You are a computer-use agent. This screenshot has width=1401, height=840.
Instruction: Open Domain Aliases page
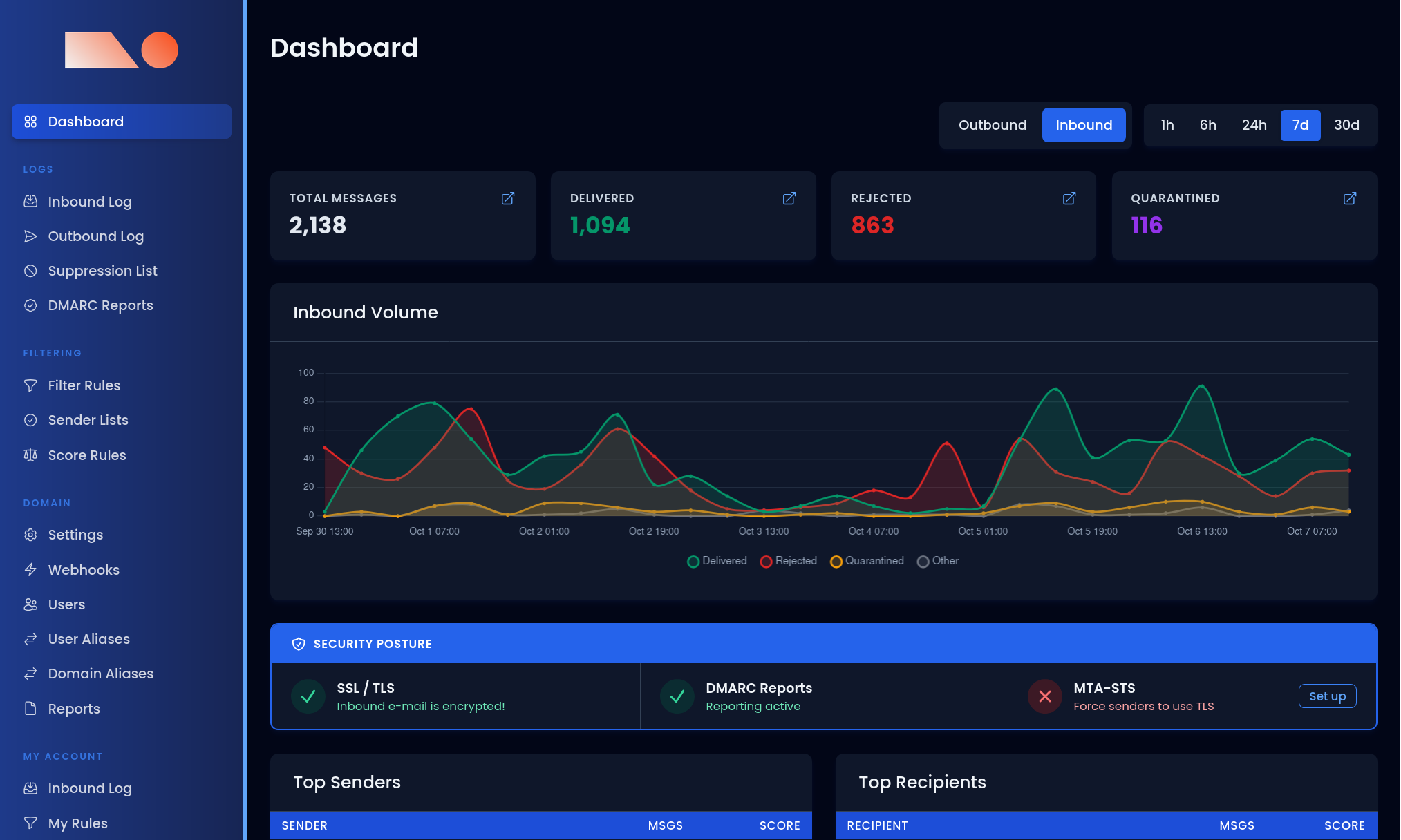pos(122,674)
